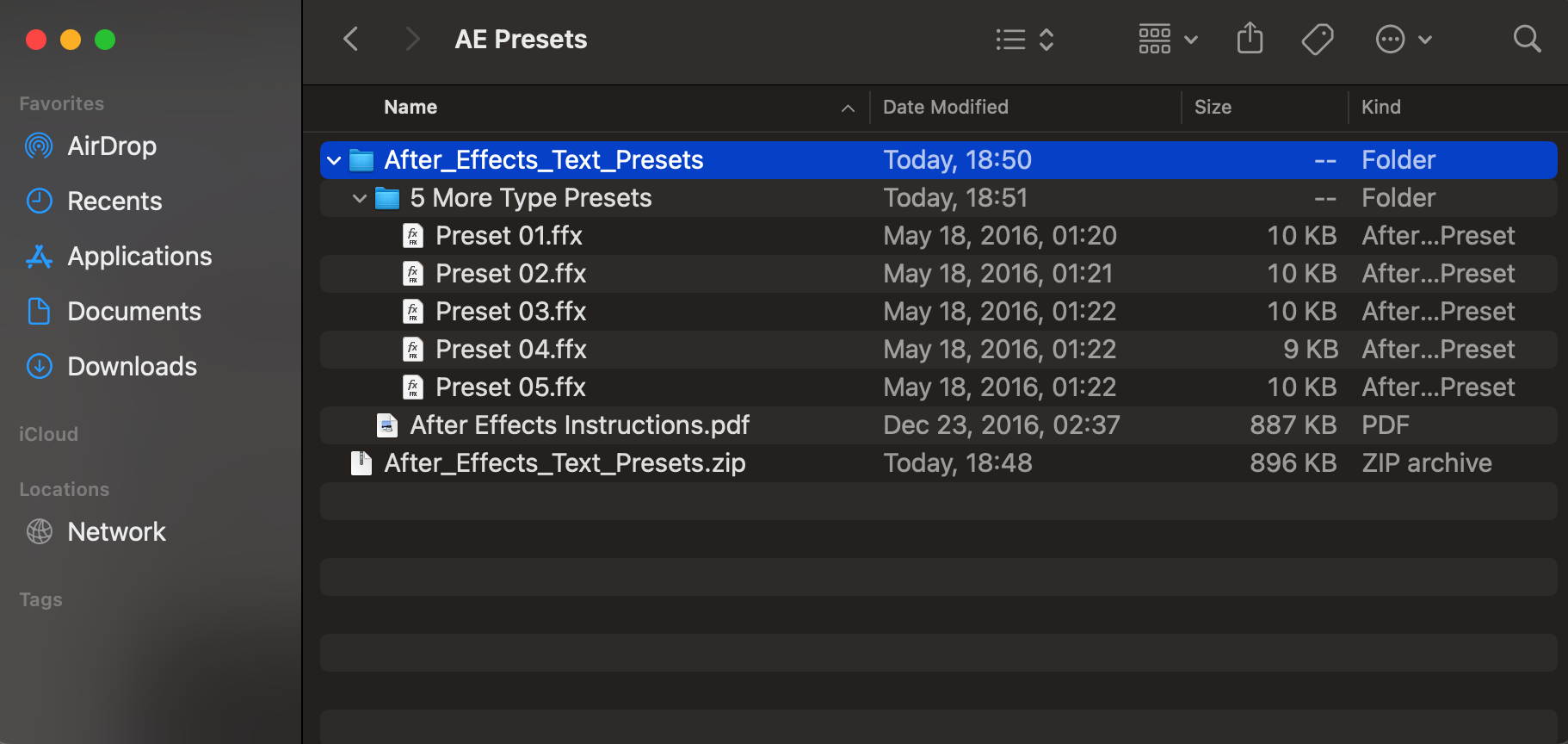
Task: Collapse the 5 More Type Presets folder
Action: 360,198
